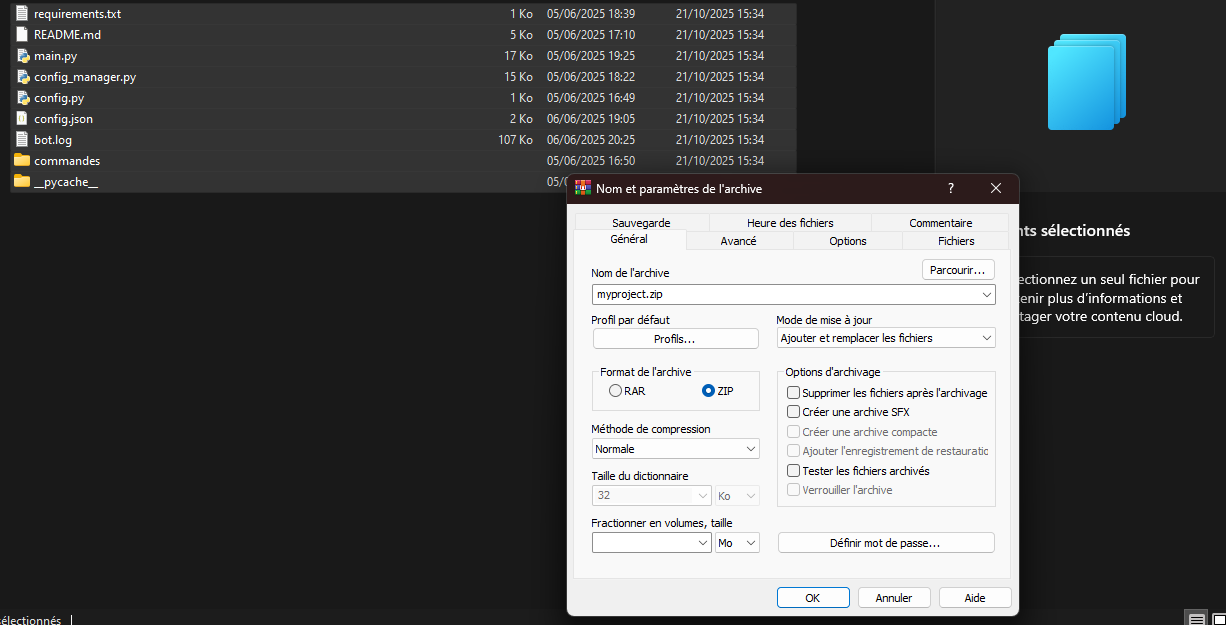Click the Définir mot de passe button
Screen dimensions: 1226x625
pos(886,542)
